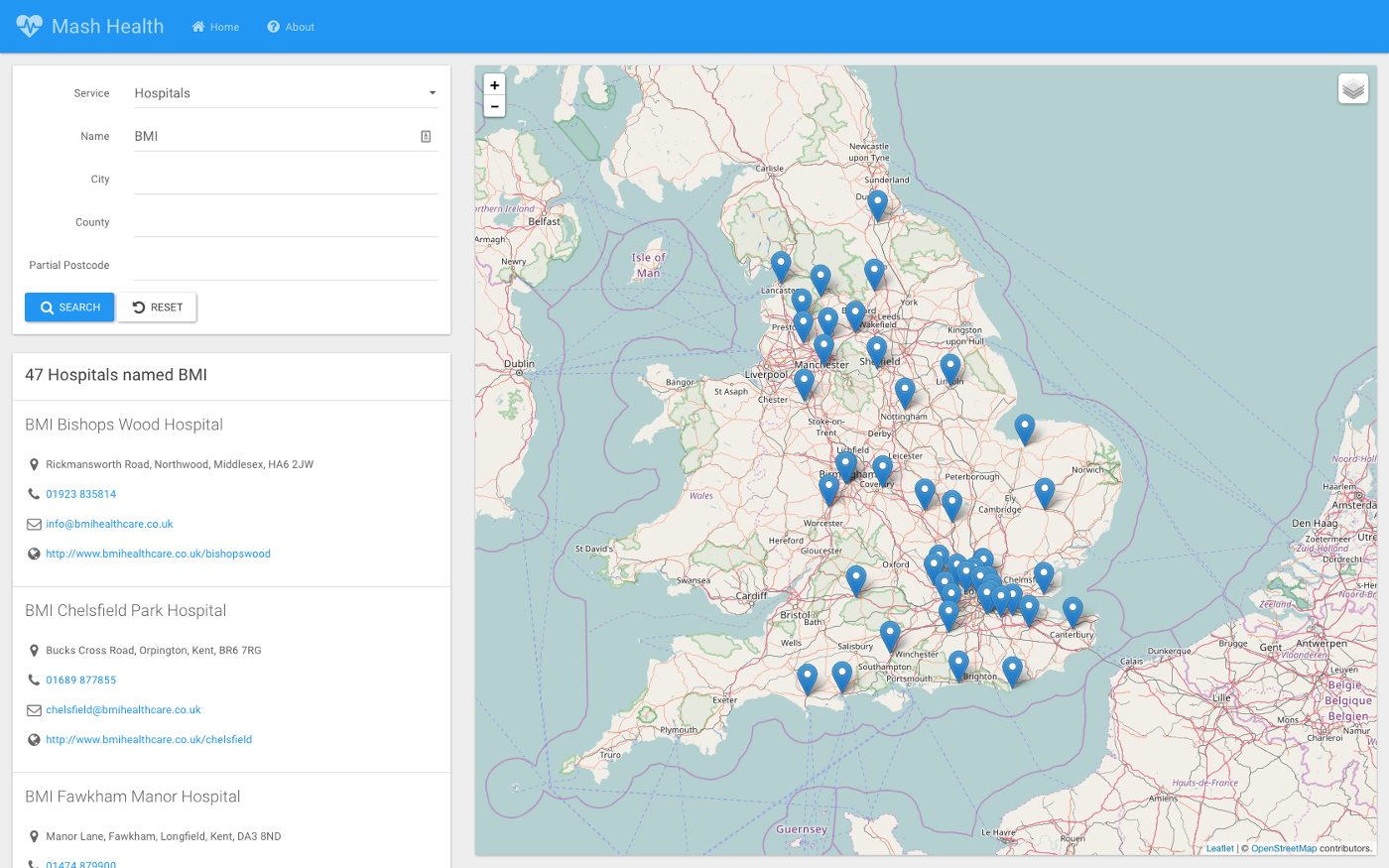Click the map marker near Canterbury
The height and width of the screenshot is (868, 1389).
pyautogui.click(x=1073, y=610)
